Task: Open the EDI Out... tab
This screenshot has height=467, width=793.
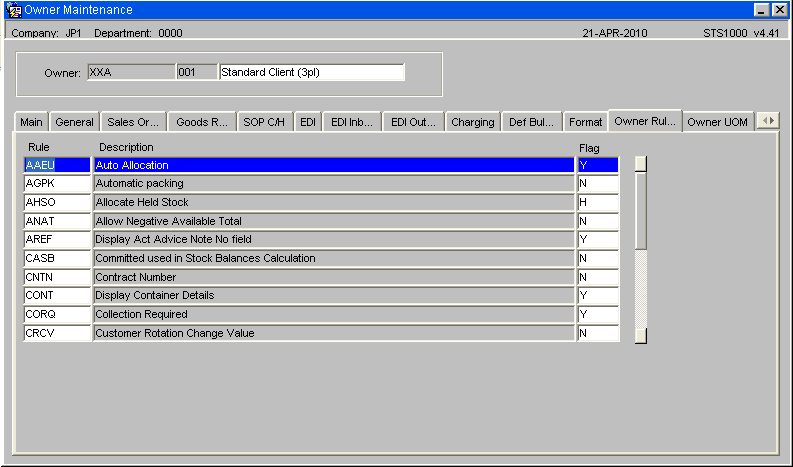Action: tap(413, 122)
